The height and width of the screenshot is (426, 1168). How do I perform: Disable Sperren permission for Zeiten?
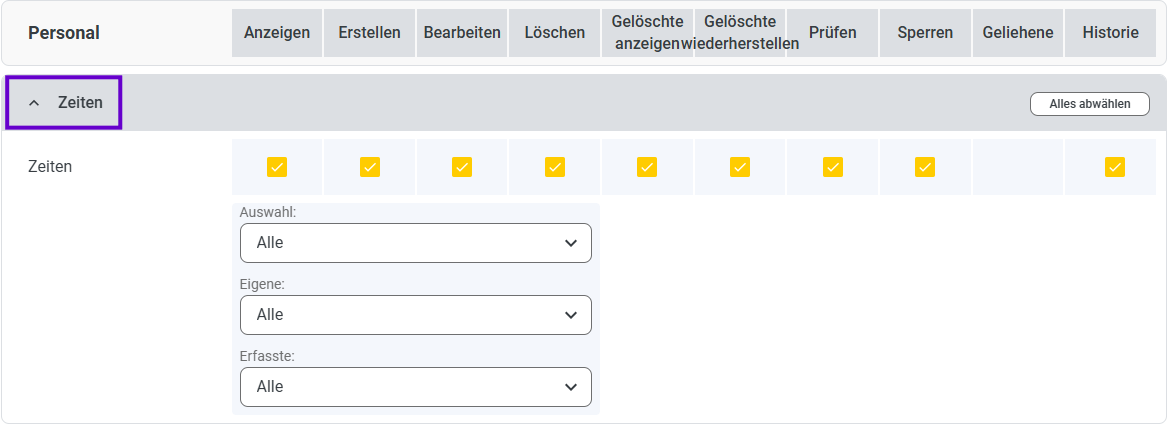[x=925, y=167]
